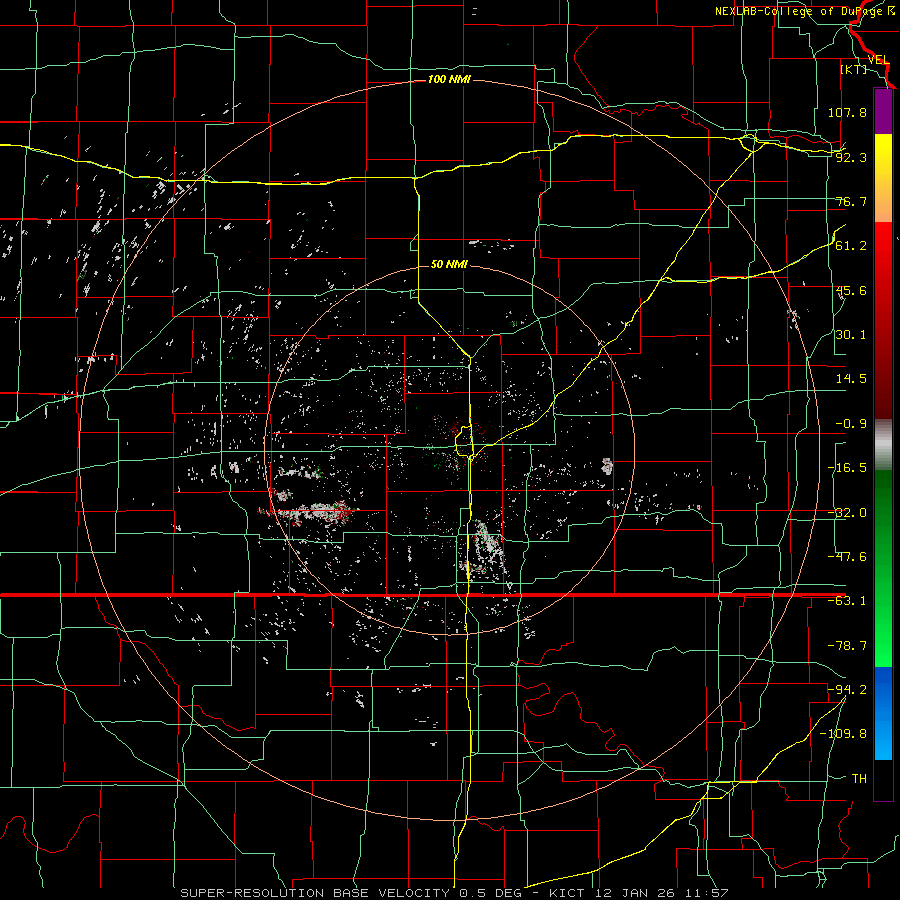The height and width of the screenshot is (900, 900).
Task: Click the yellow-orange segment of the color bar
Action: pos(883,178)
